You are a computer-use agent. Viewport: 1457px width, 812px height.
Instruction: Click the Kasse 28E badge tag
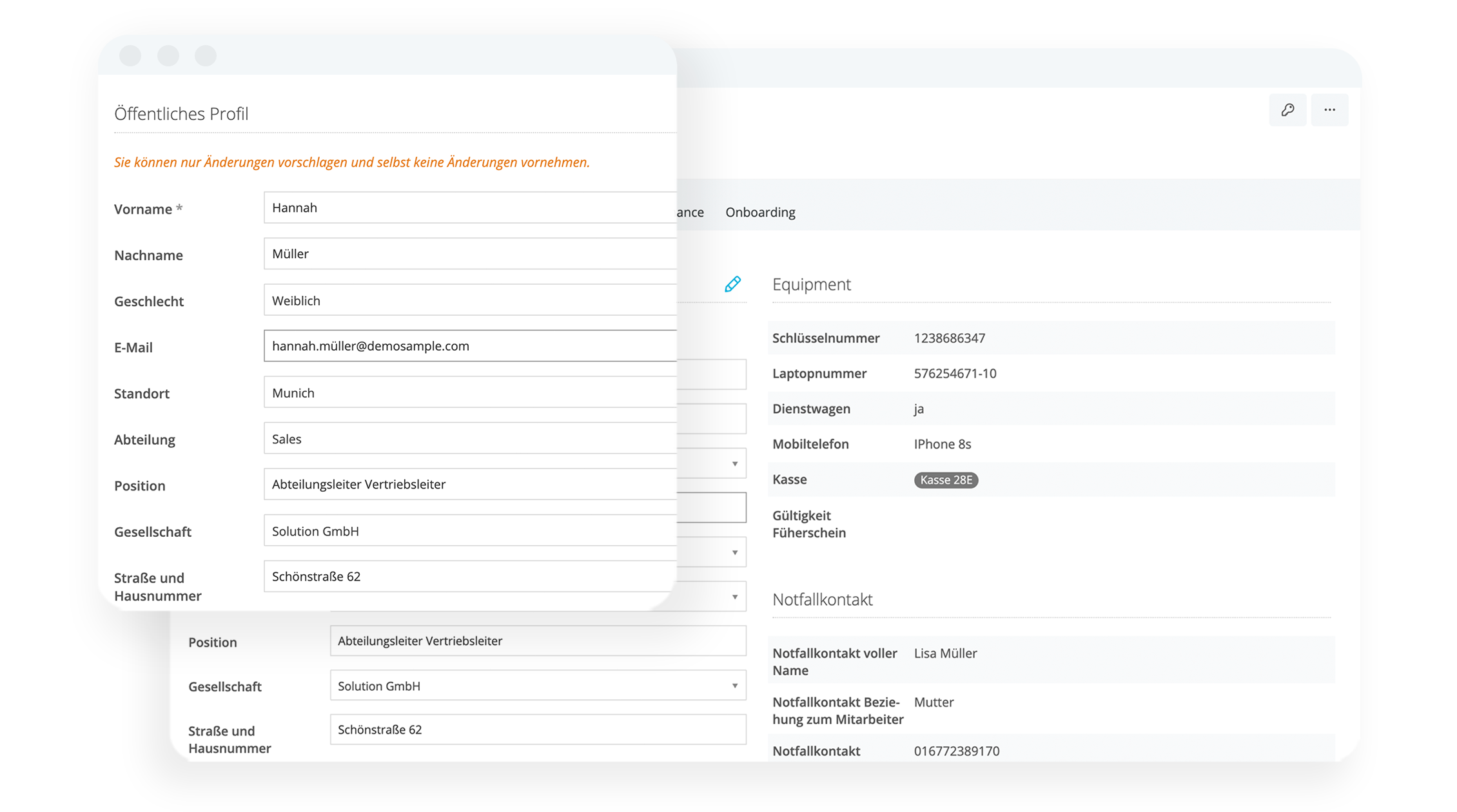coord(945,480)
